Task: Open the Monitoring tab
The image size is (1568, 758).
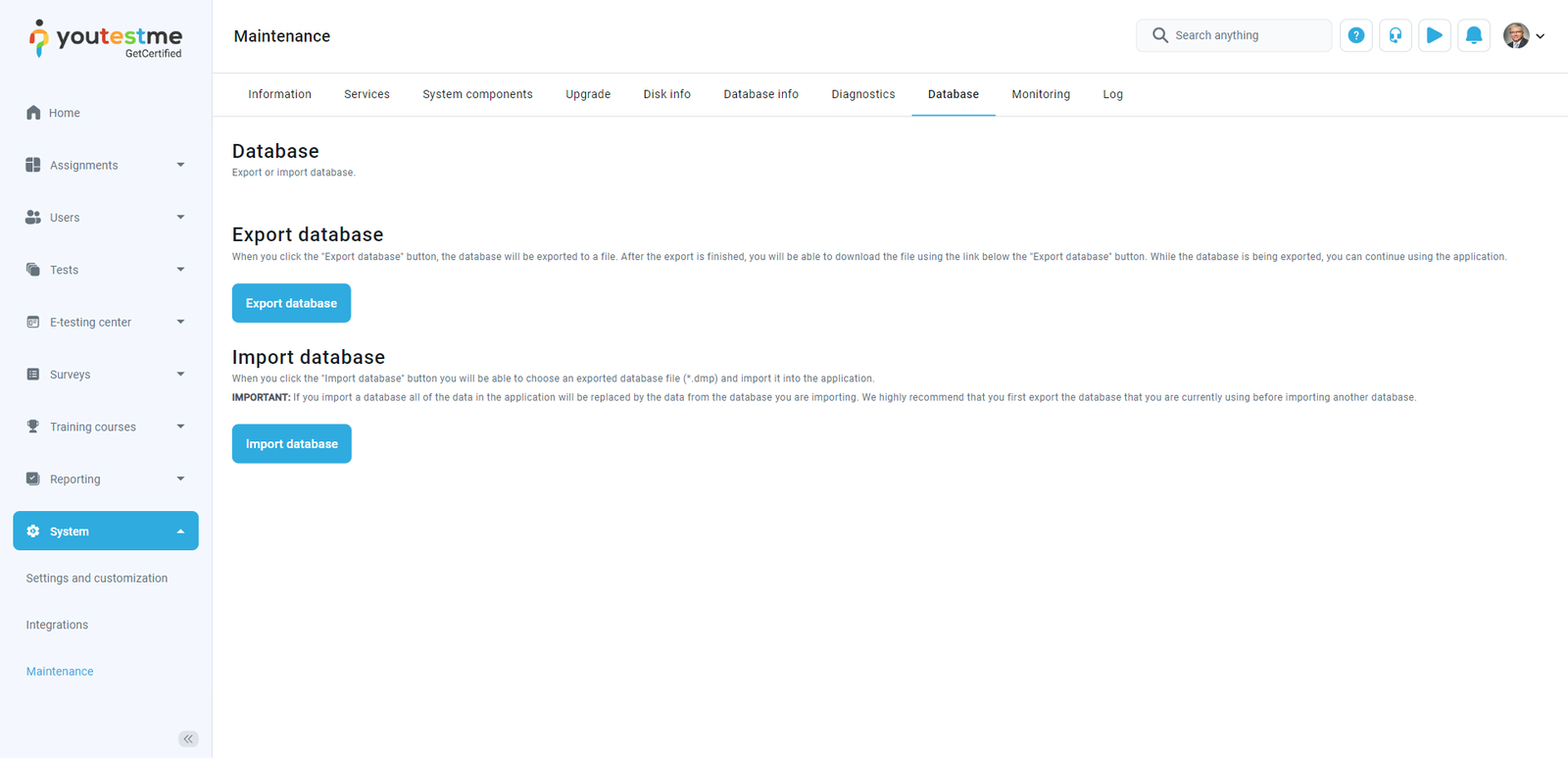Action: [x=1040, y=94]
